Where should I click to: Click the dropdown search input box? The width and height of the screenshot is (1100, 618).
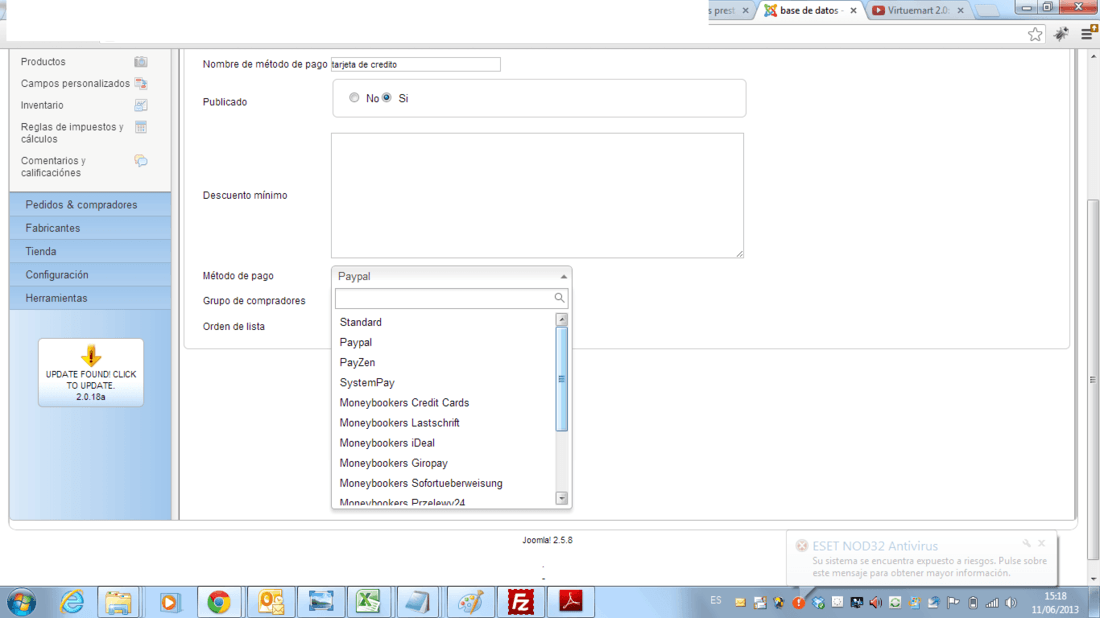pyautogui.click(x=451, y=298)
